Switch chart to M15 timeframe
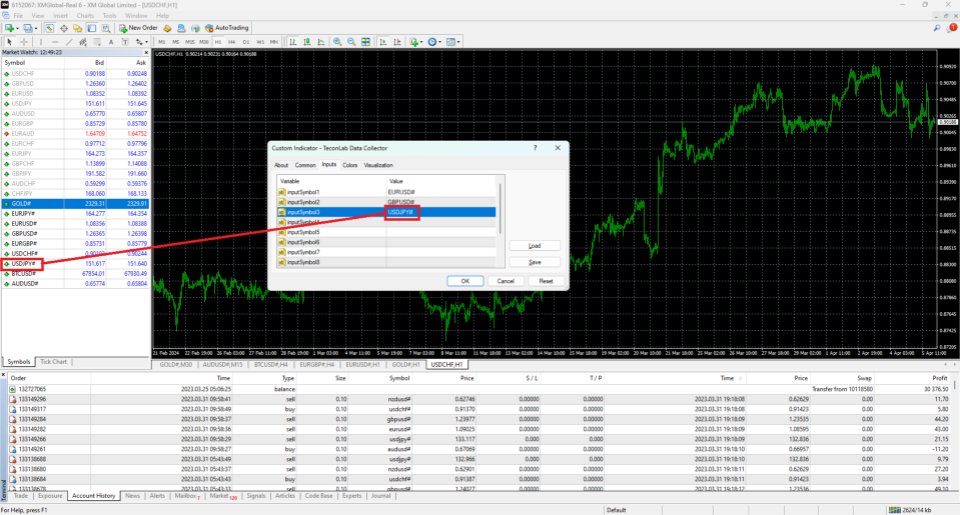The width and height of the screenshot is (960, 515). coord(190,42)
